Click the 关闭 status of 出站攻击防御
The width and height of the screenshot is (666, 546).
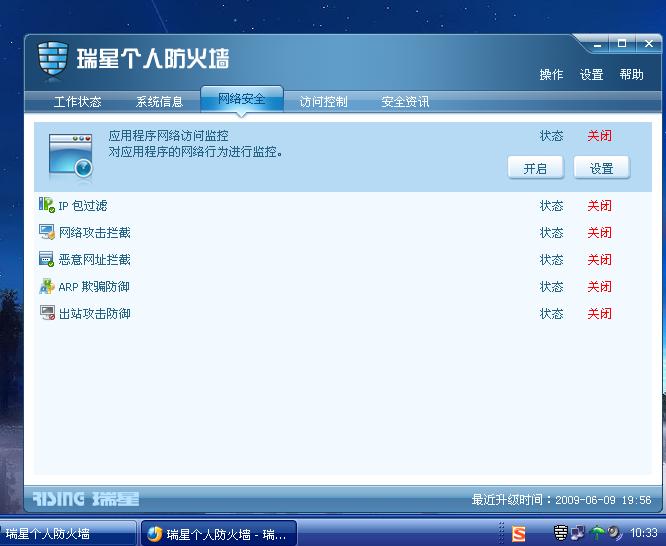pos(599,314)
